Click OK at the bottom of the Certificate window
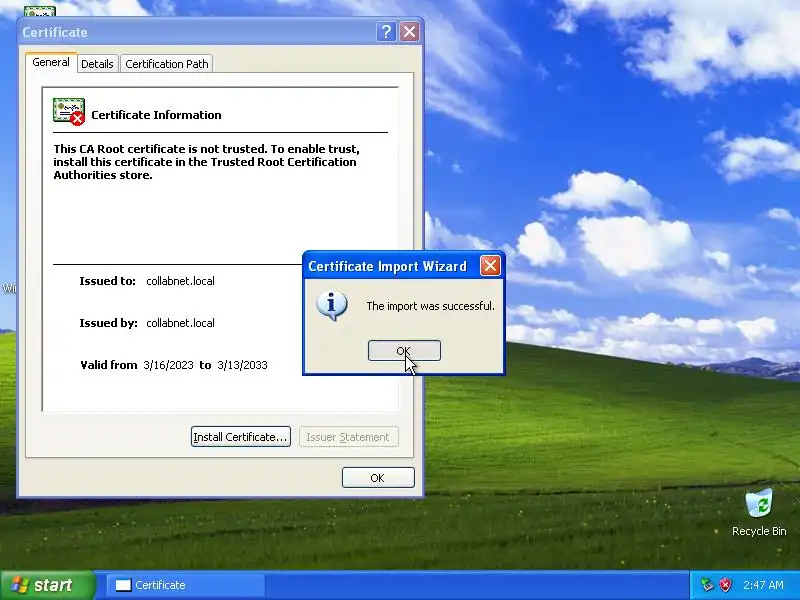This screenshot has width=800, height=600. (x=378, y=478)
